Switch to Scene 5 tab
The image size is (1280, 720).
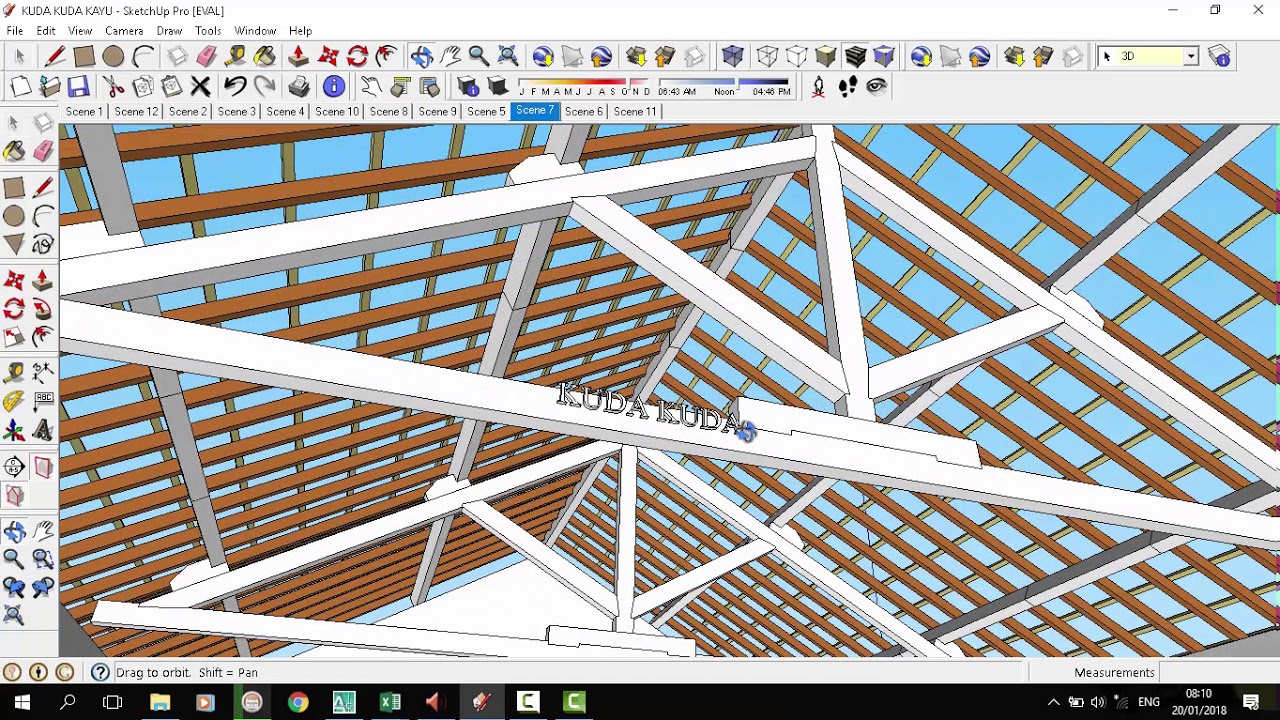tap(486, 111)
